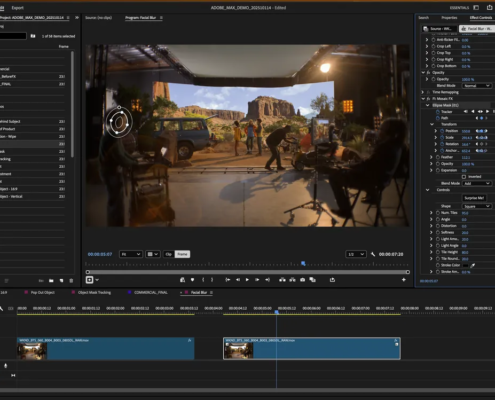This screenshot has height=400, width=495.
Task: Open the mask Blend Mode Add dropdown
Action: [477, 183]
